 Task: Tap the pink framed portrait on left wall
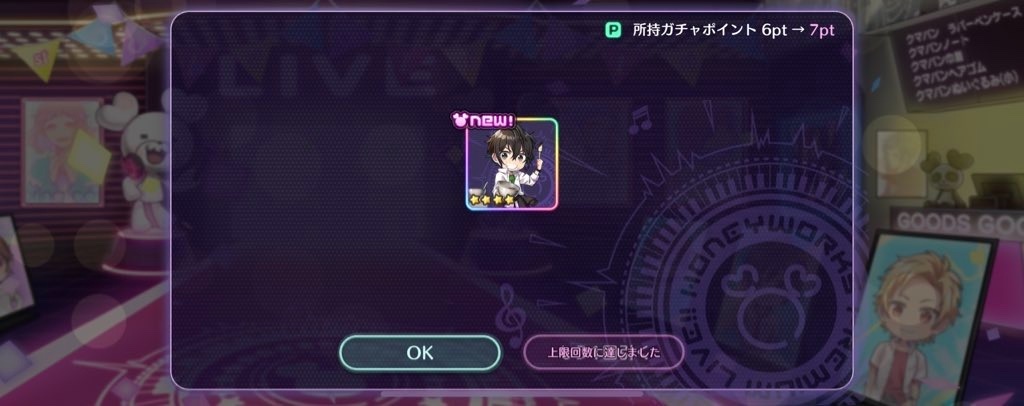pos(62,151)
